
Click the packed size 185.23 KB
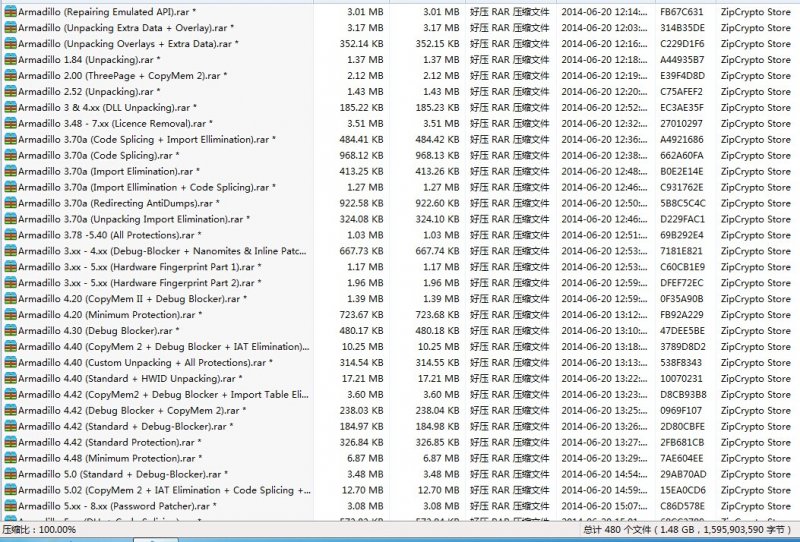437,107
